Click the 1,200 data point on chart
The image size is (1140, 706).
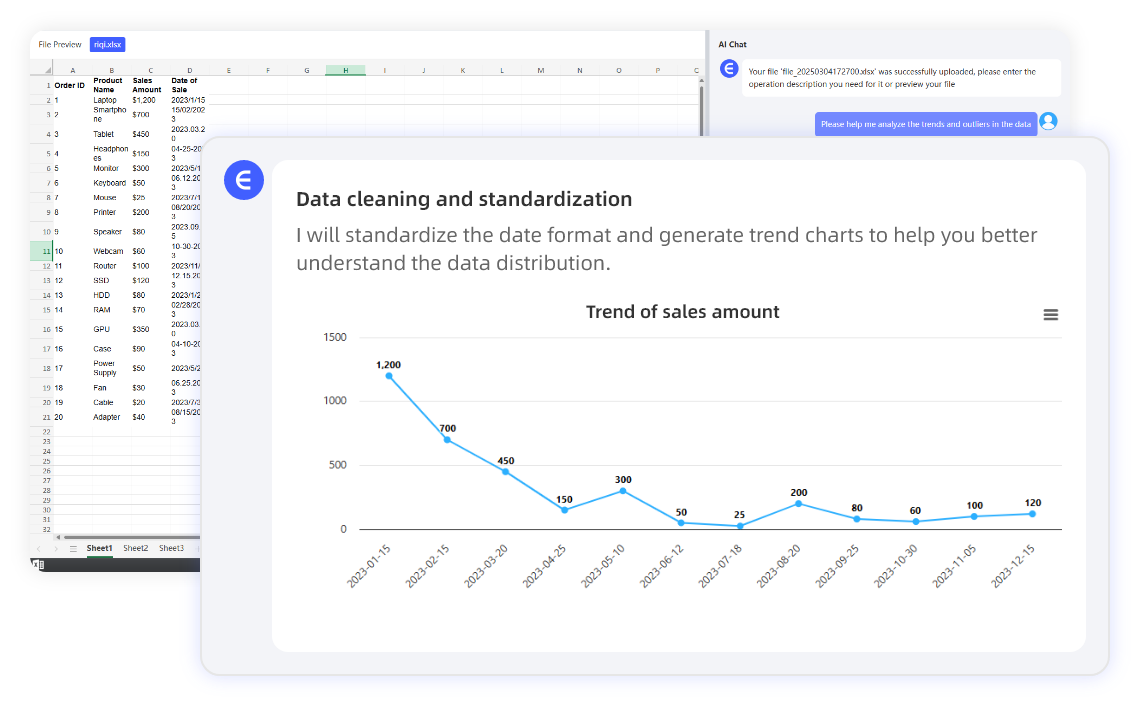click(x=388, y=376)
